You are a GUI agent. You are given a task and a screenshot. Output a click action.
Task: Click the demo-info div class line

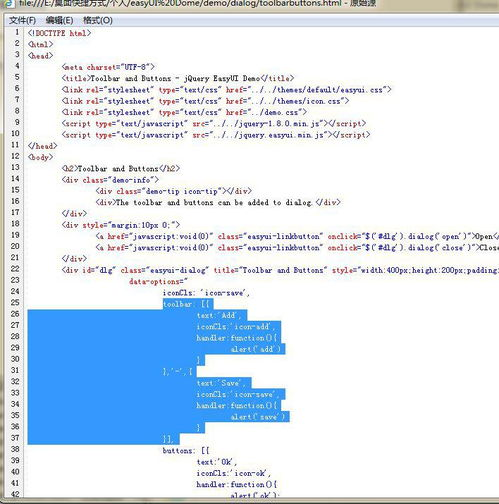pyautogui.click(x=110, y=180)
